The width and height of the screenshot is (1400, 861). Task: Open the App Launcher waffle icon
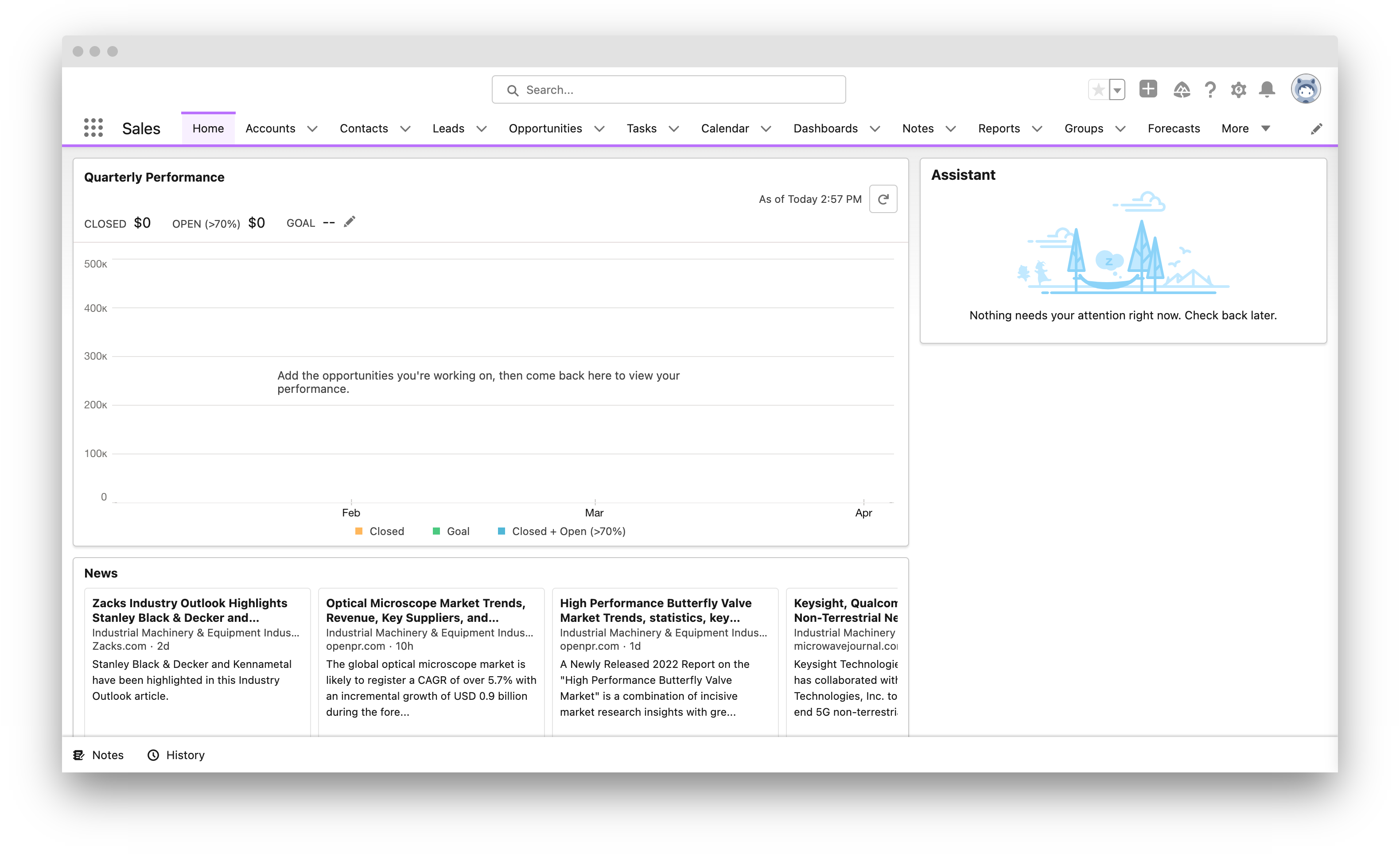click(x=93, y=128)
